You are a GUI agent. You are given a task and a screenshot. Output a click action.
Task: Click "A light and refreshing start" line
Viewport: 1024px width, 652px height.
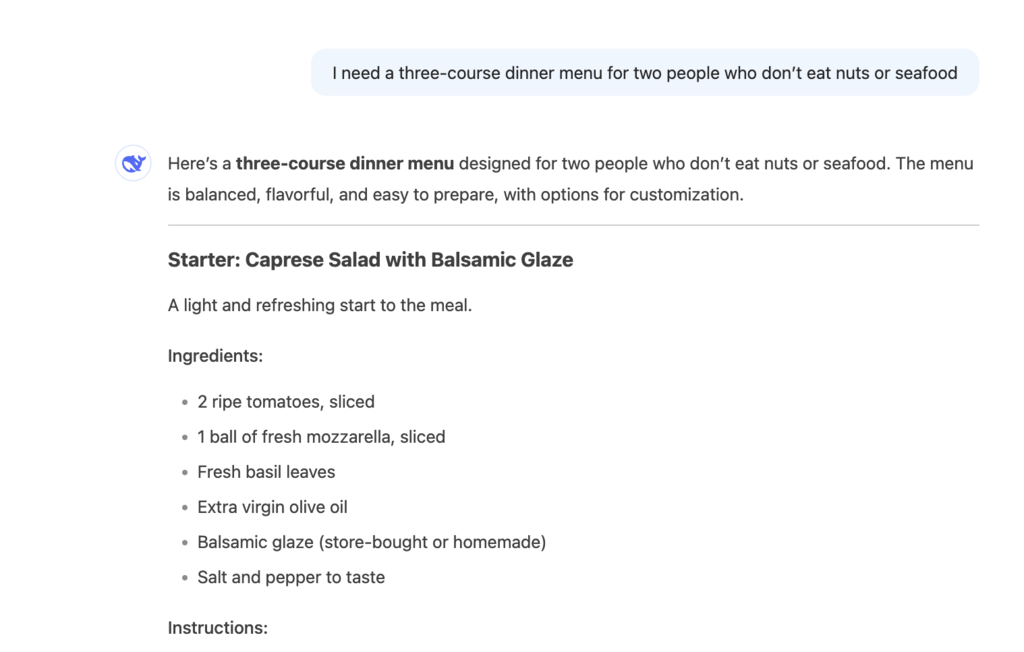pyautogui.click(x=319, y=305)
